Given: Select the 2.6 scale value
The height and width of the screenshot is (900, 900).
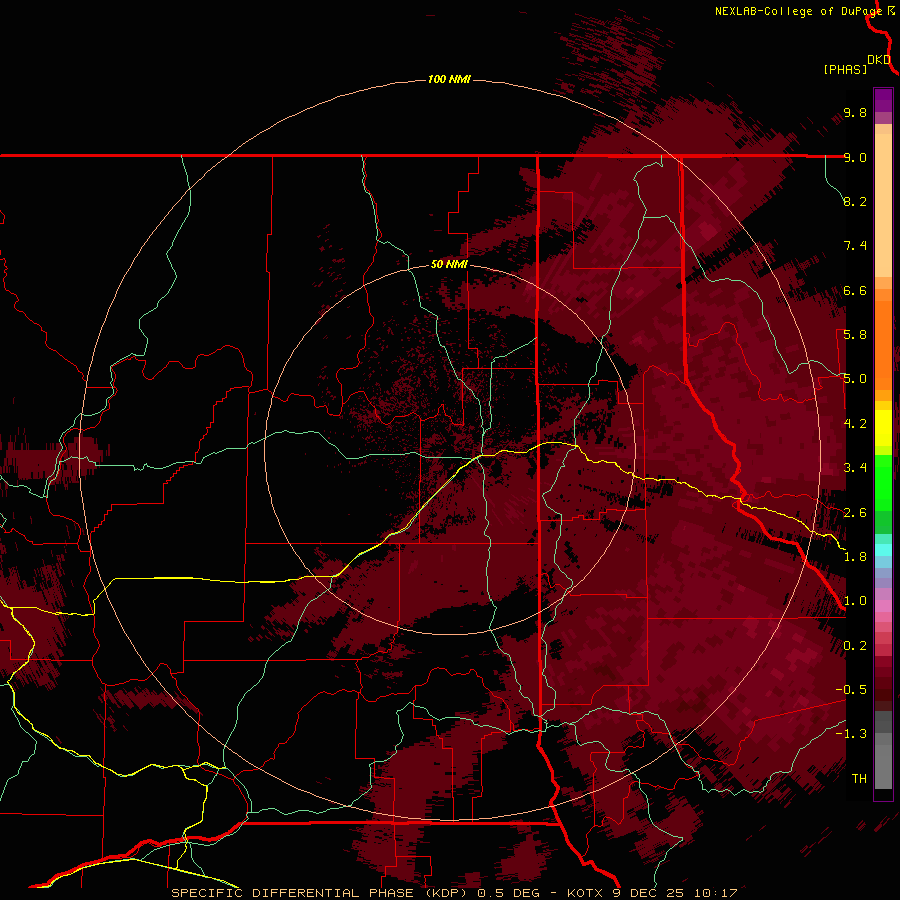Looking at the screenshot, I should click(855, 513).
